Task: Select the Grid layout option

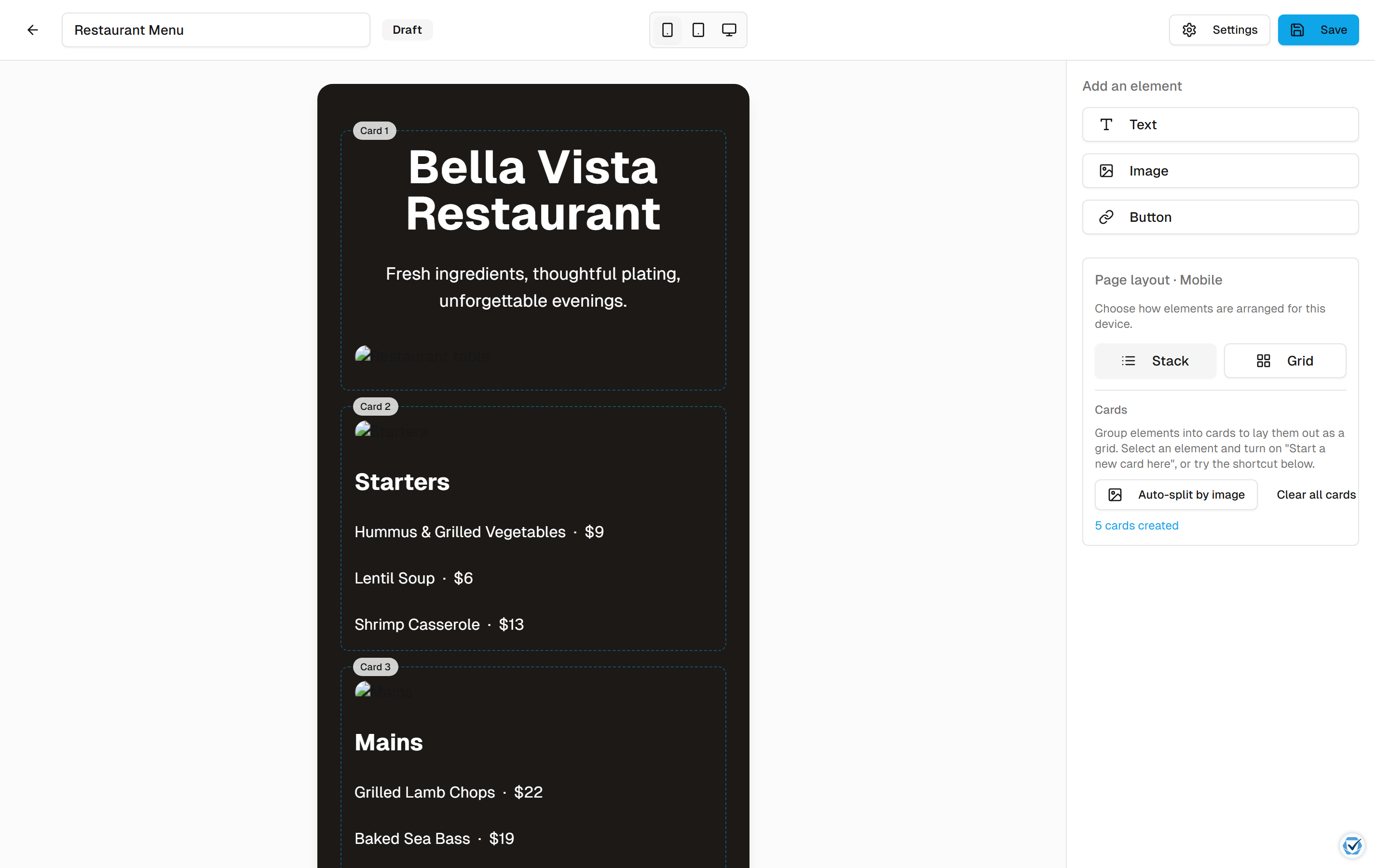Action: (x=1284, y=361)
